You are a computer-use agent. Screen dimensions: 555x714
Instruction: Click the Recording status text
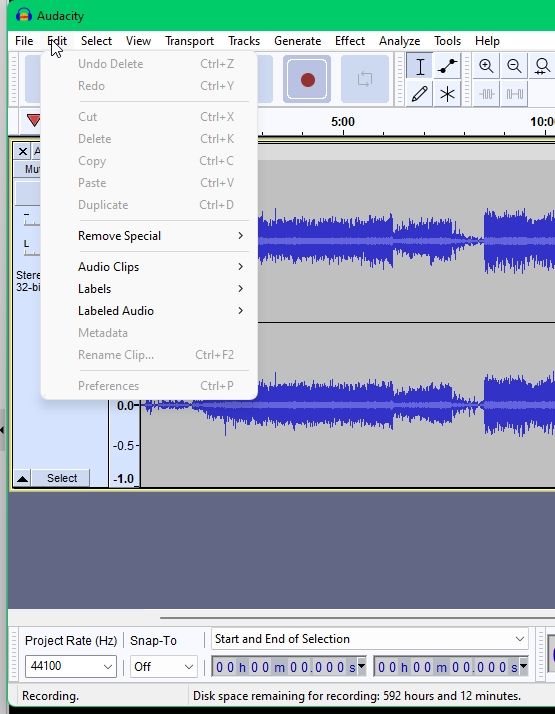pos(50,696)
